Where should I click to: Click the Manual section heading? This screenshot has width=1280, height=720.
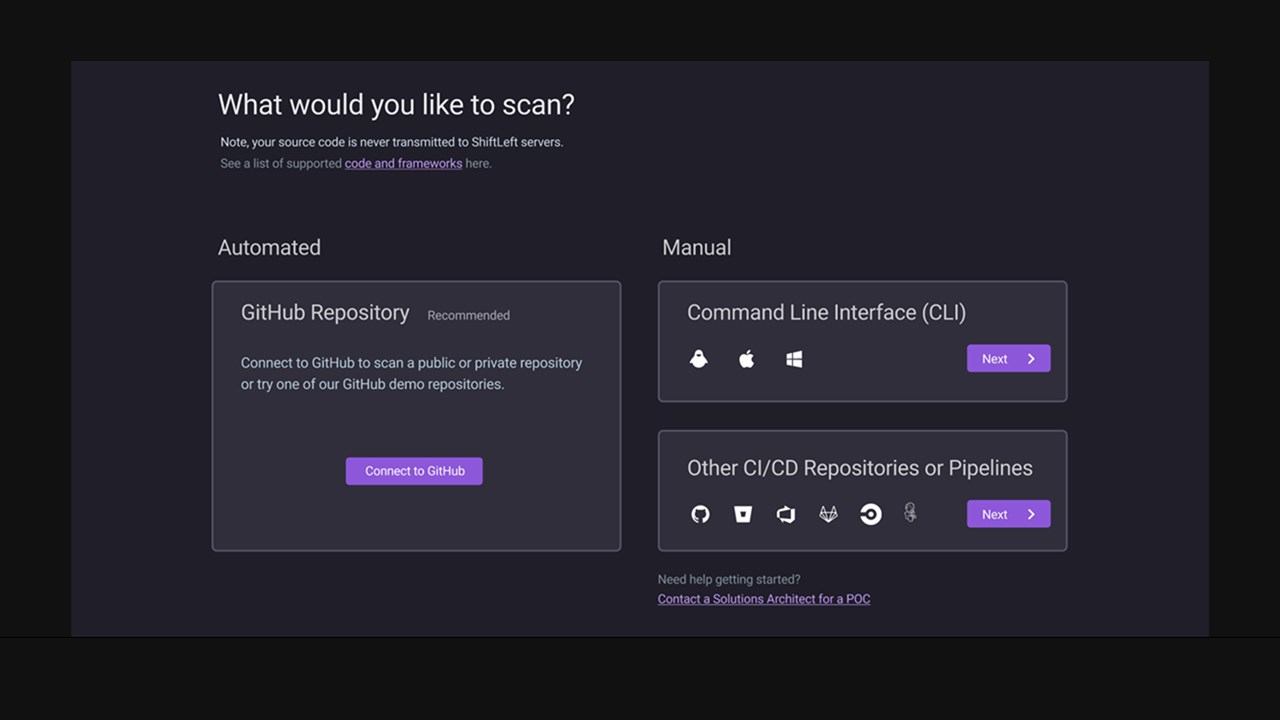click(x=696, y=248)
